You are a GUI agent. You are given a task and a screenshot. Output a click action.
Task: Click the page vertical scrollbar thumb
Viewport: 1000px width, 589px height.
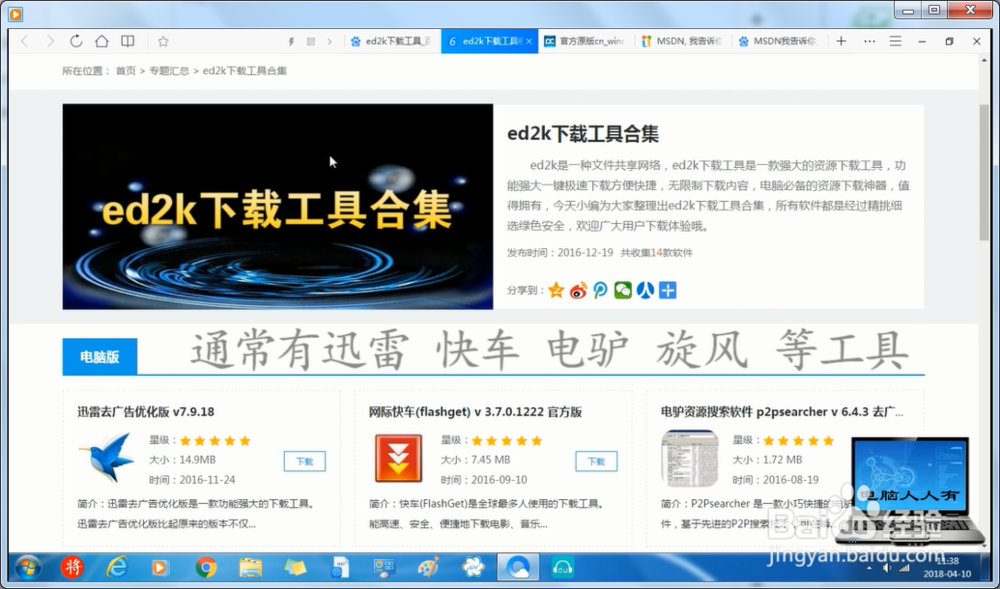[984, 172]
